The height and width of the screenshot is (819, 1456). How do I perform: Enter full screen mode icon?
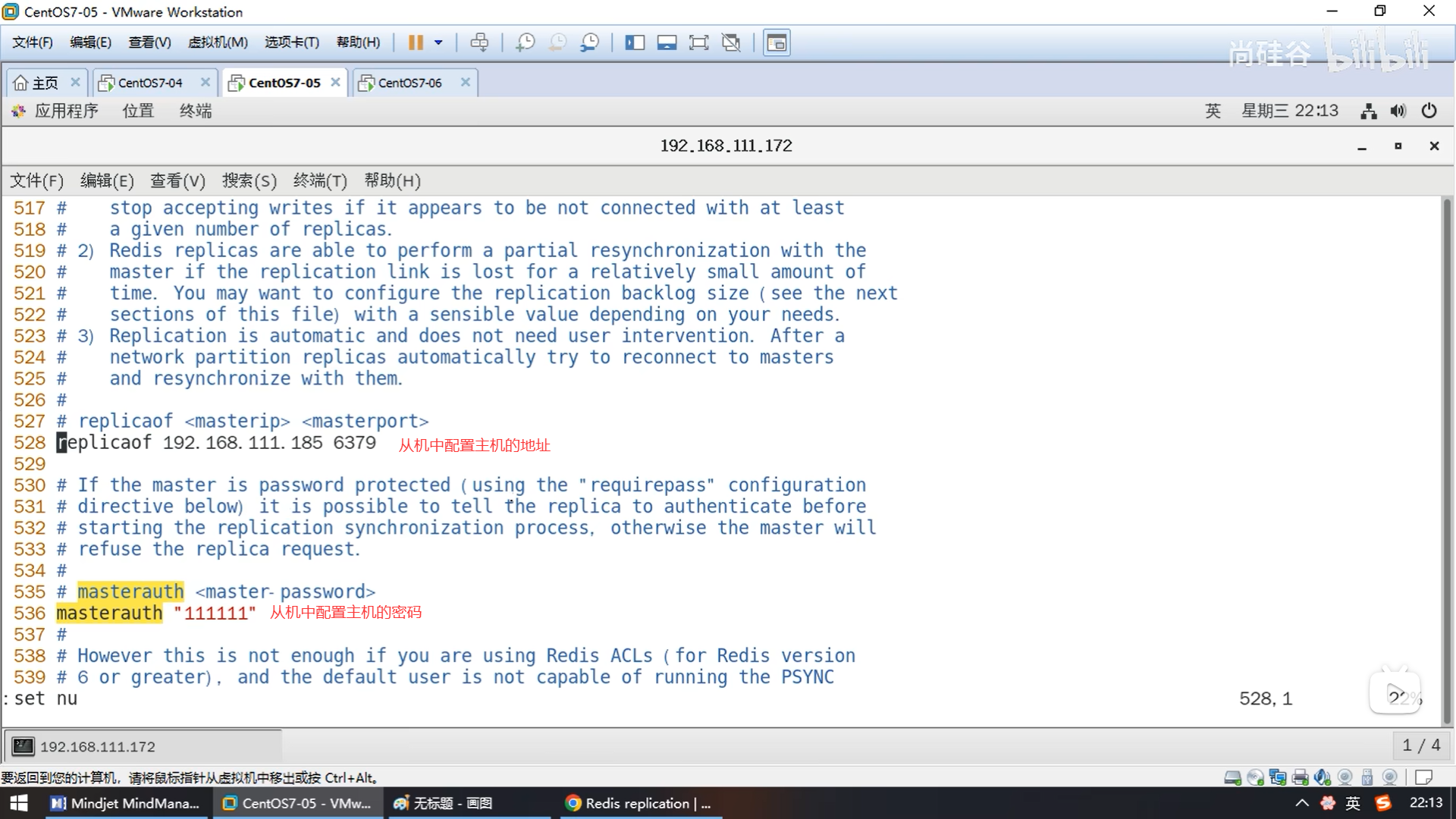point(698,42)
